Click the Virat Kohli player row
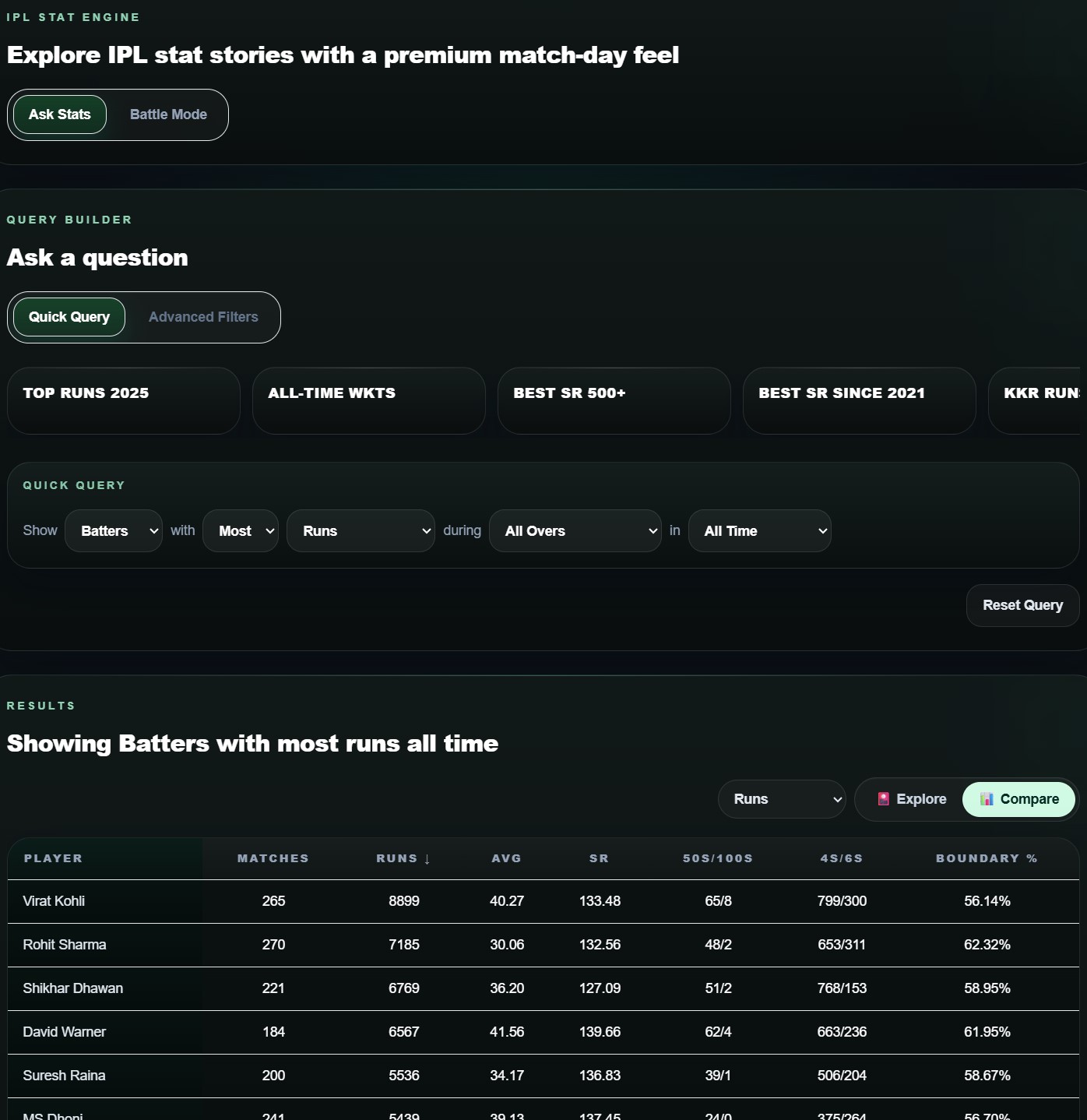Image resolution: width=1087 pixels, height=1120 pixels. [54, 901]
